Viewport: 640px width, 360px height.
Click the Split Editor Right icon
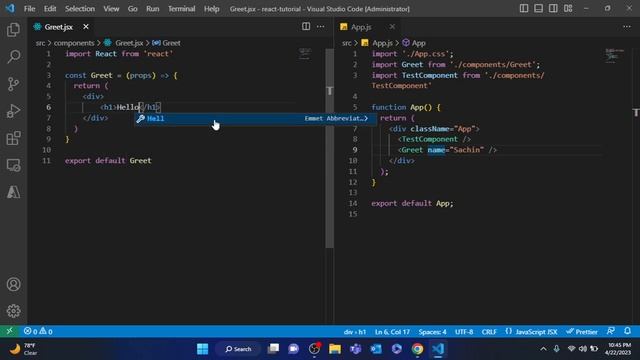coord(306,27)
